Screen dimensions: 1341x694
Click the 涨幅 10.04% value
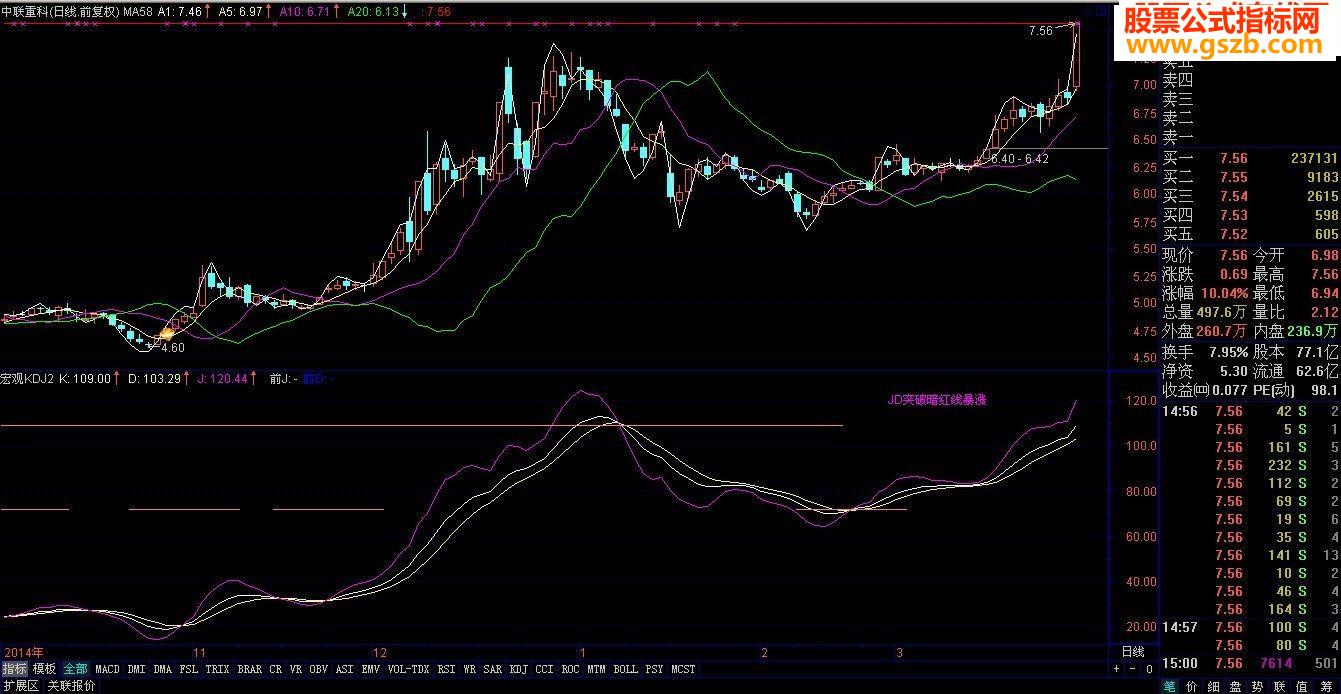coord(1225,293)
